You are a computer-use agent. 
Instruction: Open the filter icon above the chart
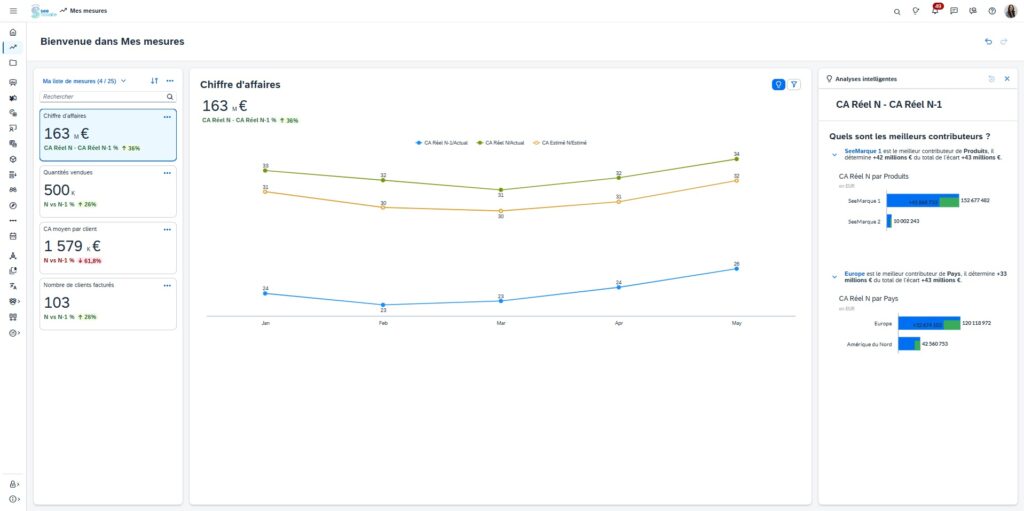point(794,85)
